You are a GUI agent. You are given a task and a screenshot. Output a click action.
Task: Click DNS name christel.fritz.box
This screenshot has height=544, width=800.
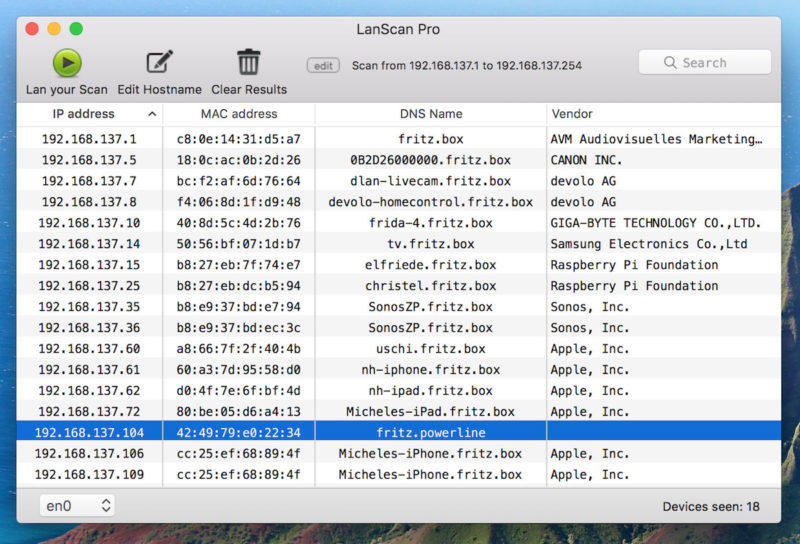[431, 286]
